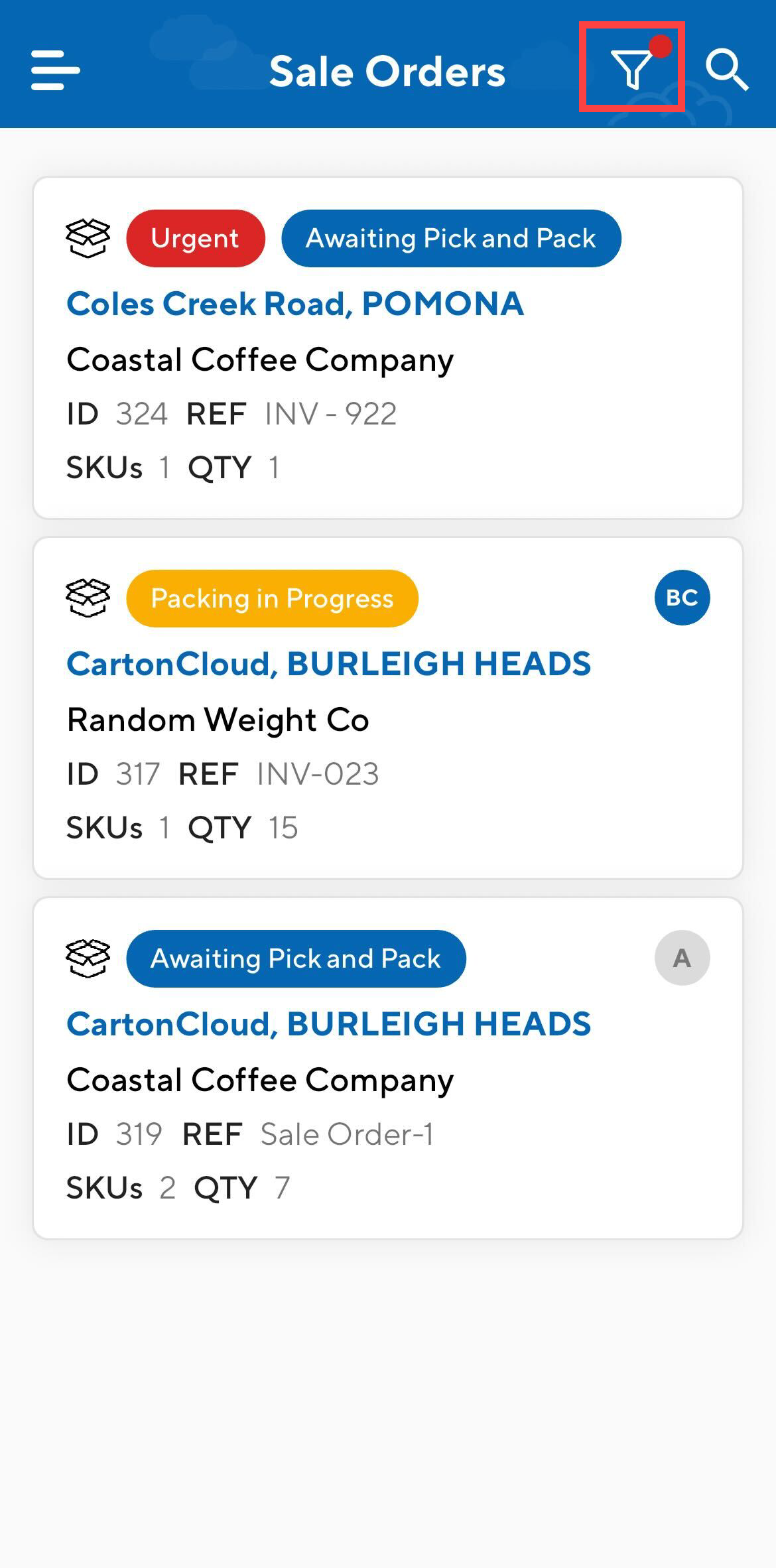Open the hamburger navigation menu

point(56,70)
